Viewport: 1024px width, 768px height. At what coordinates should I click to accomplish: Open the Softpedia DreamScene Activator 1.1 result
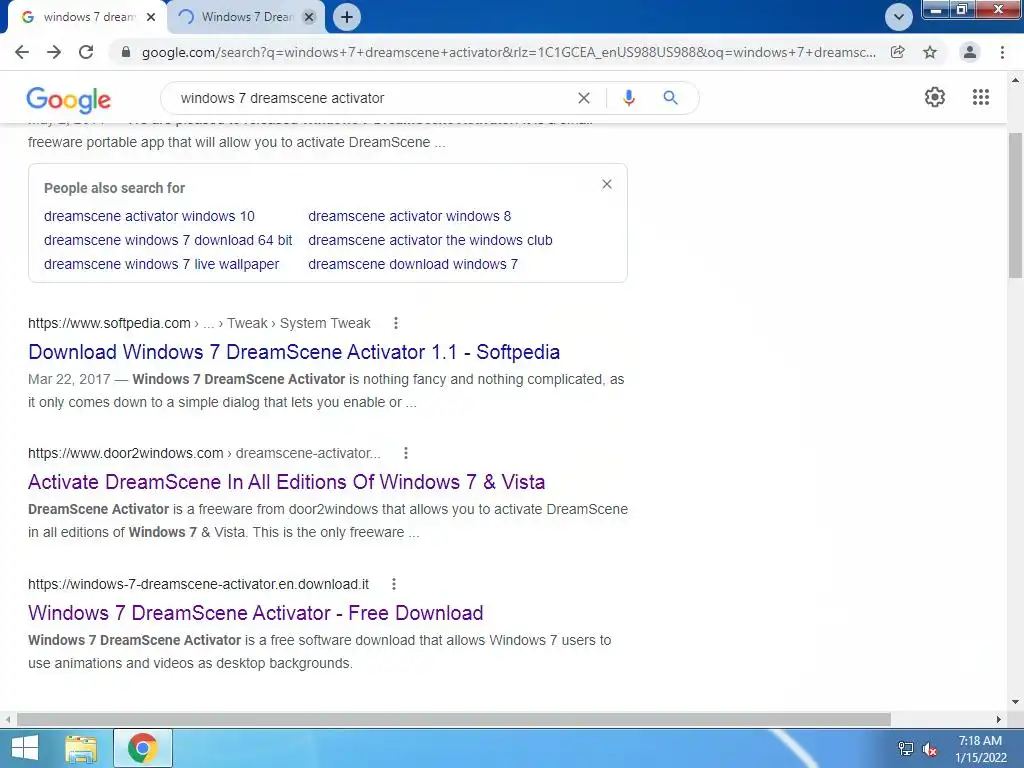294,352
